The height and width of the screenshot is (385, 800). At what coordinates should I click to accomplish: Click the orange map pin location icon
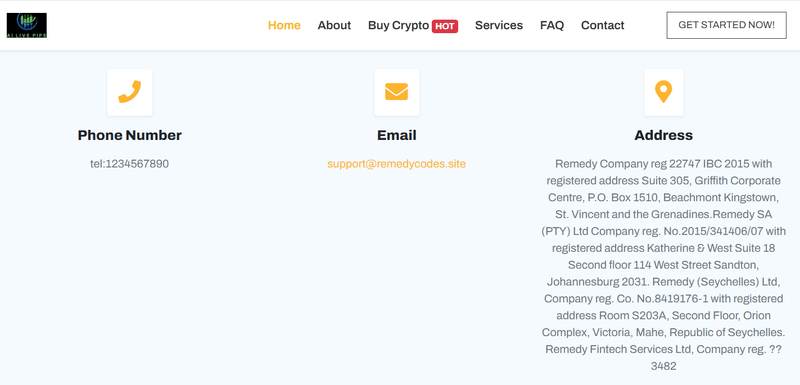pyautogui.click(x=663, y=92)
